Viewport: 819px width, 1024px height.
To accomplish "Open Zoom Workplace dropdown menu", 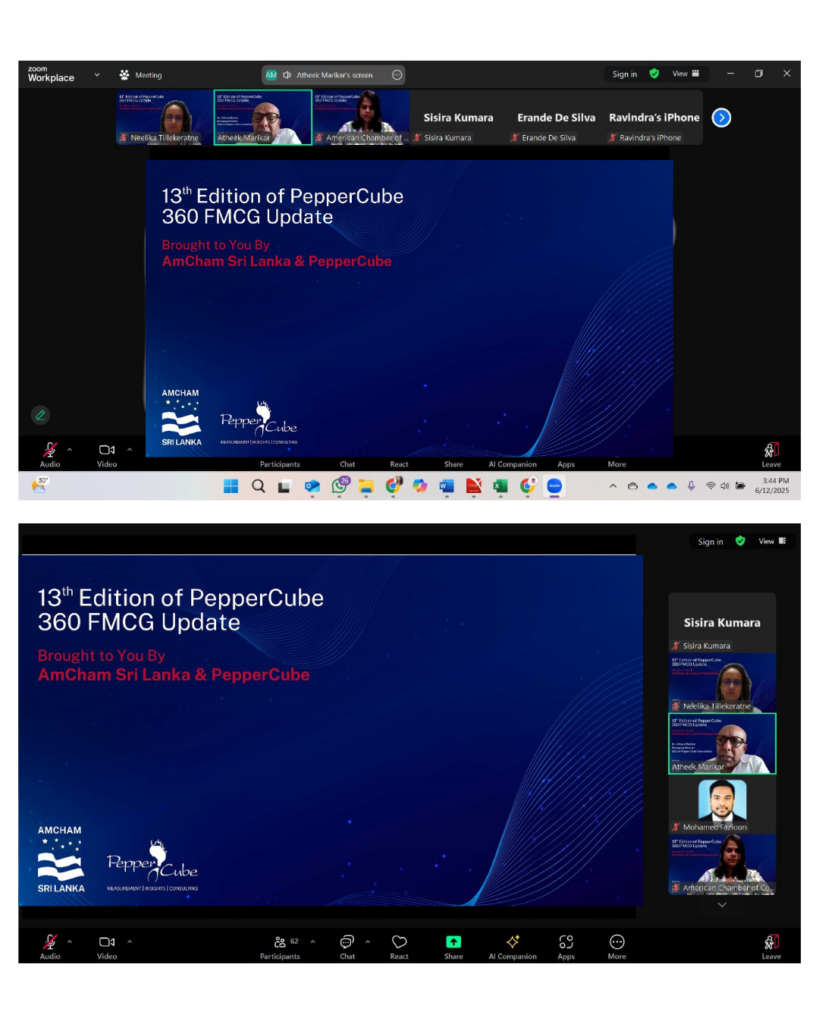I will [97, 75].
